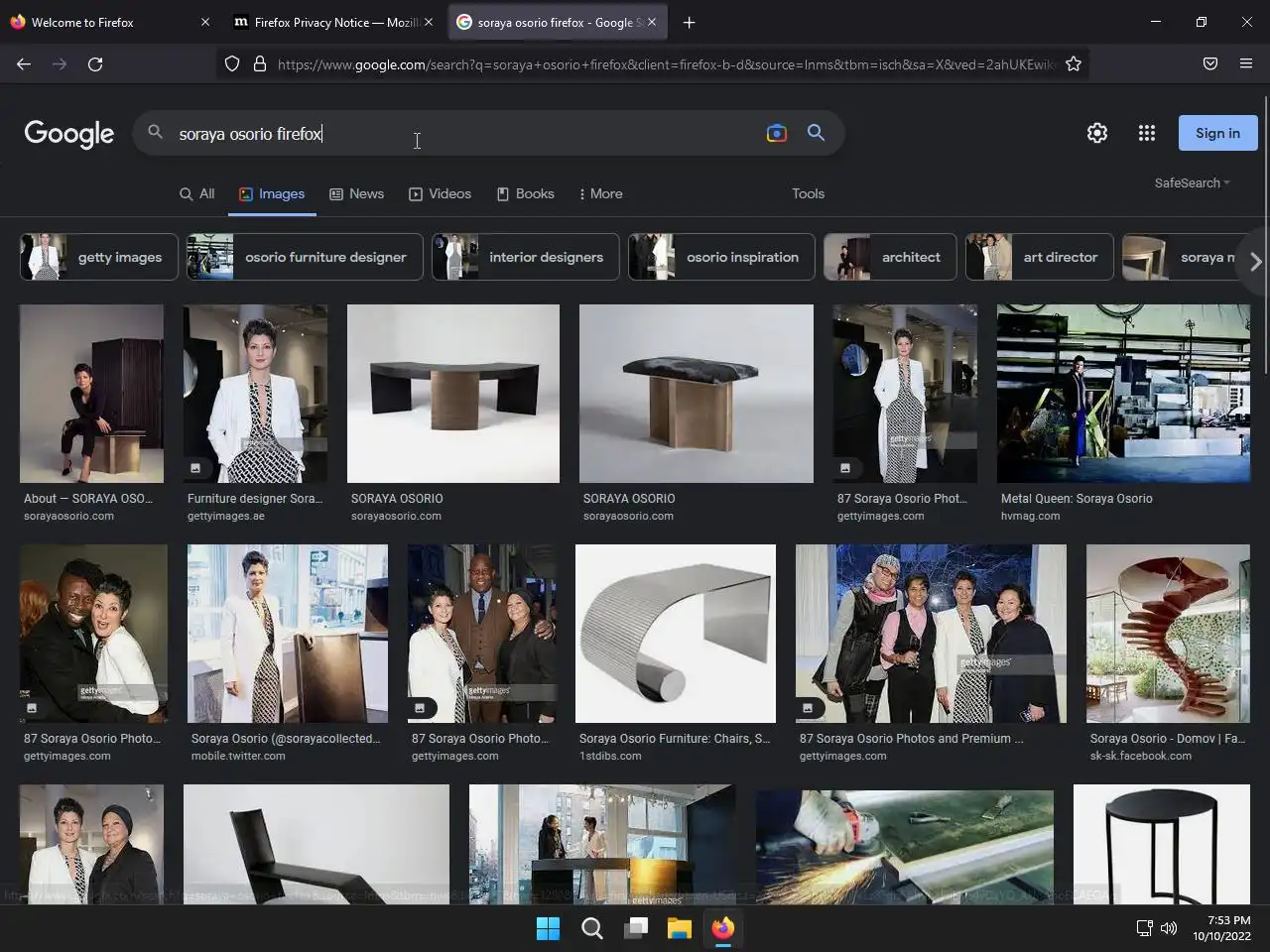1270x952 pixels.
Task: Open a new browser tab
Action: pos(689,22)
